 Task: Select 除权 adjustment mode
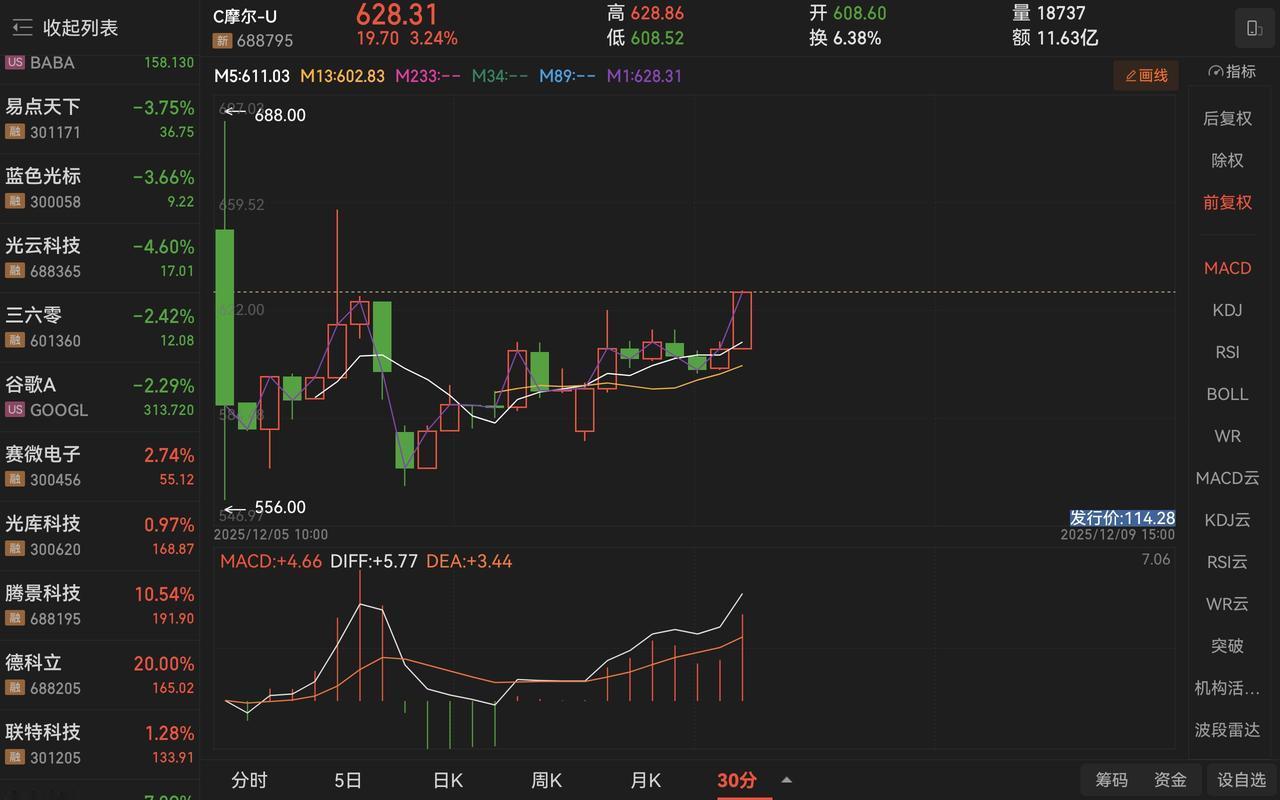tap(1227, 160)
